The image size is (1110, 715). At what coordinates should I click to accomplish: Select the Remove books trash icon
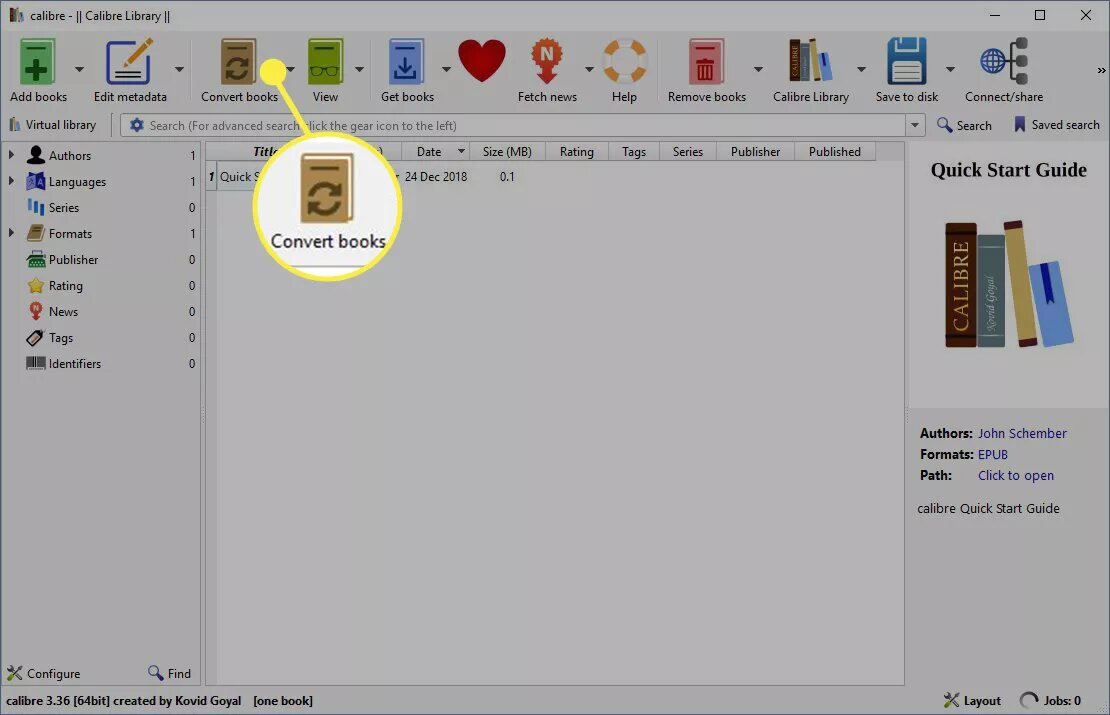pos(706,62)
